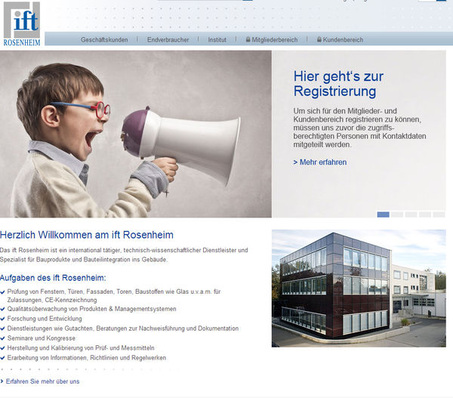
Task: Open the Kundenbereich navigation label
Action: (343, 40)
